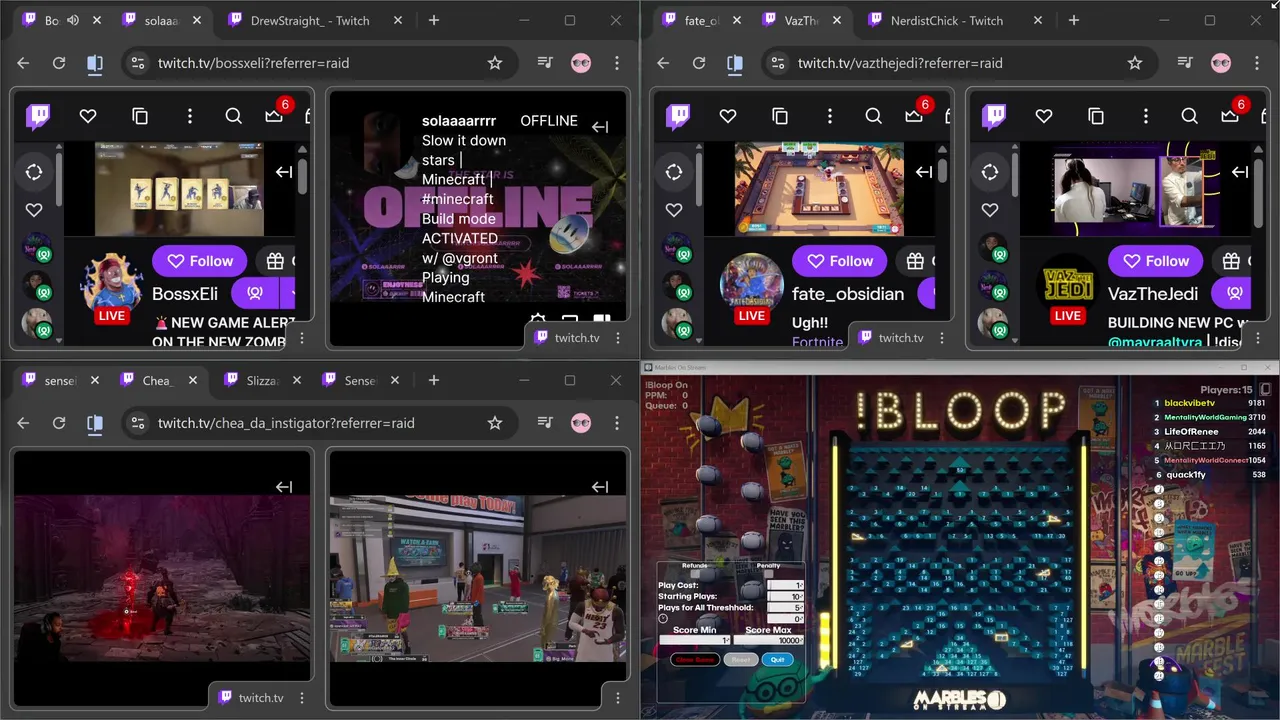Image resolution: width=1280 pixels, height=720 pixels.
Task: Click gift icon beside VazTheJedi Follow button
Action: click(1232, 261)
